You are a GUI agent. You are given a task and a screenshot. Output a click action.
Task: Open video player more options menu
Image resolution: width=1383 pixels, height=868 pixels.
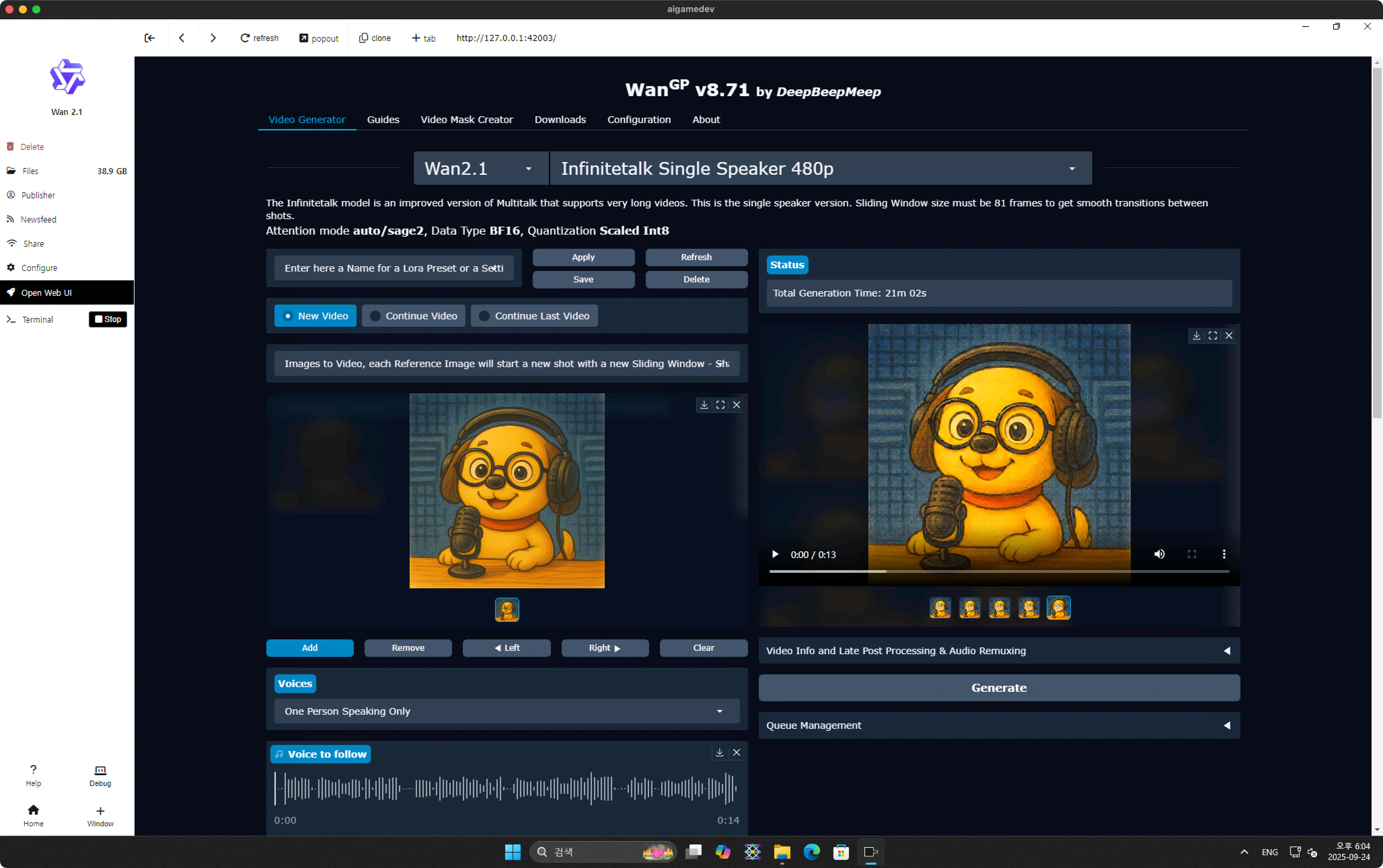point(1223,554)
